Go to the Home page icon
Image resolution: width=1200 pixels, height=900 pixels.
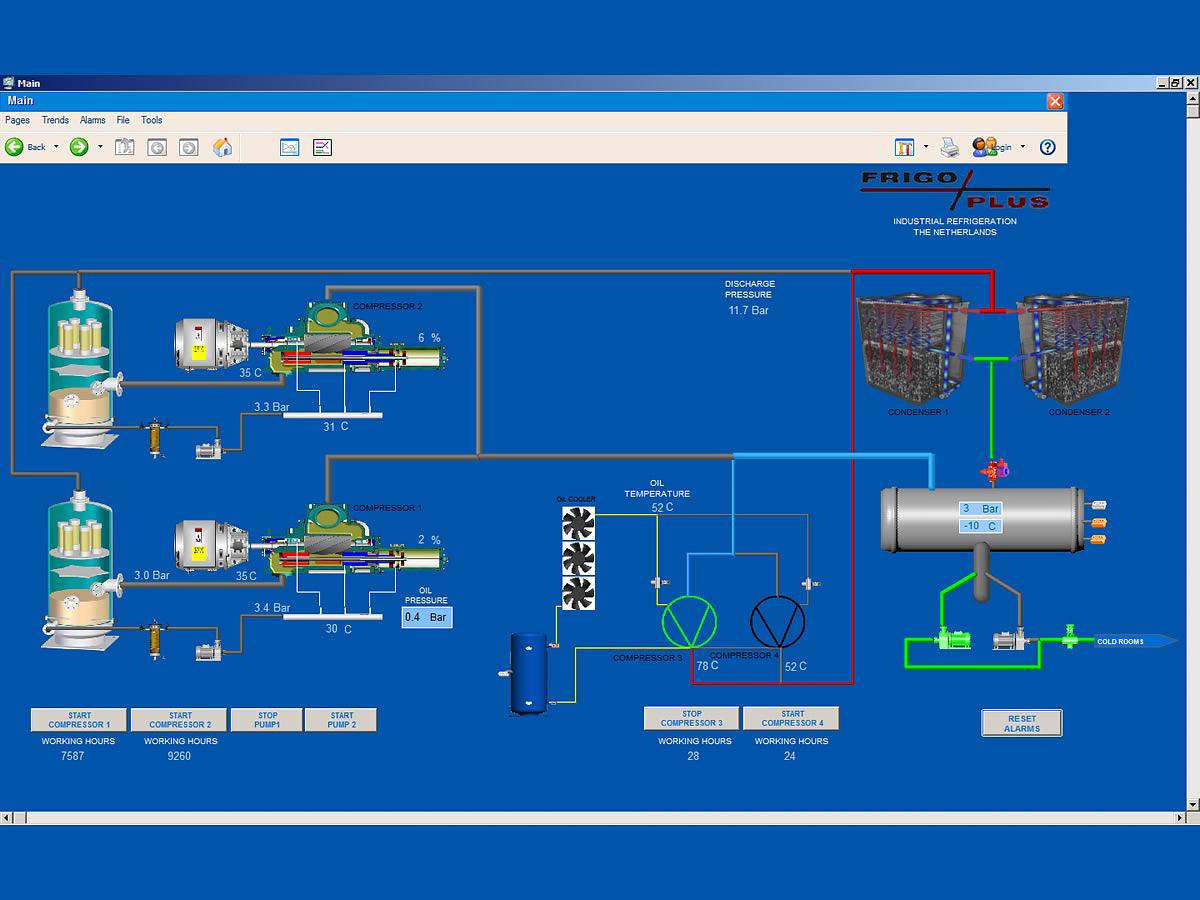click(222, 147)
